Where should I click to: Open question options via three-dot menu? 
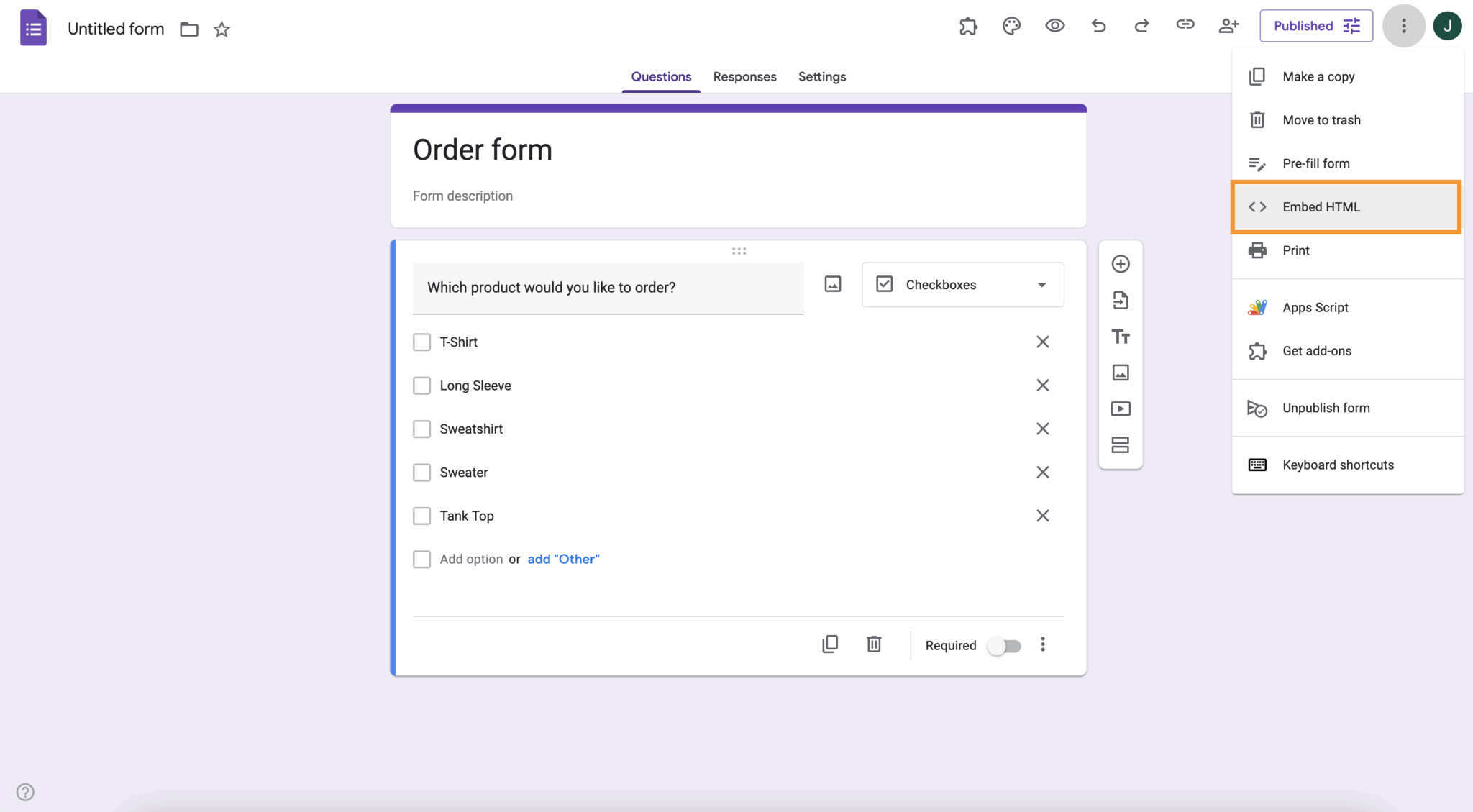1043,644
